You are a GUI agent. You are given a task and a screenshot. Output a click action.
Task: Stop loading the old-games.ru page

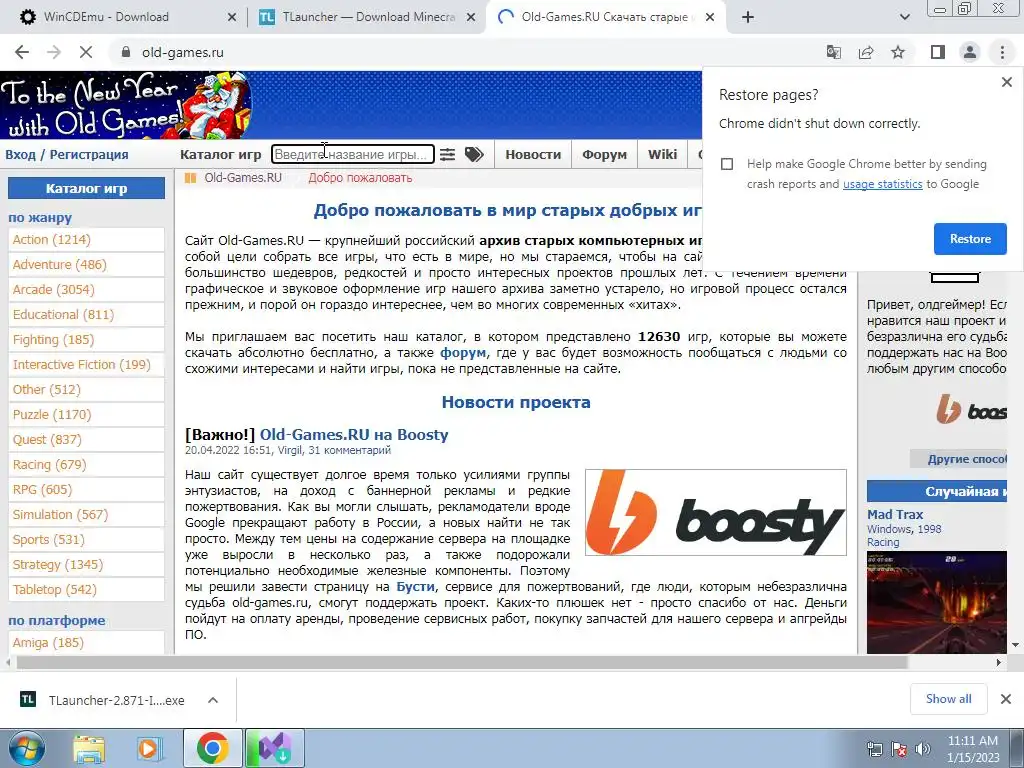pos(86,52)
